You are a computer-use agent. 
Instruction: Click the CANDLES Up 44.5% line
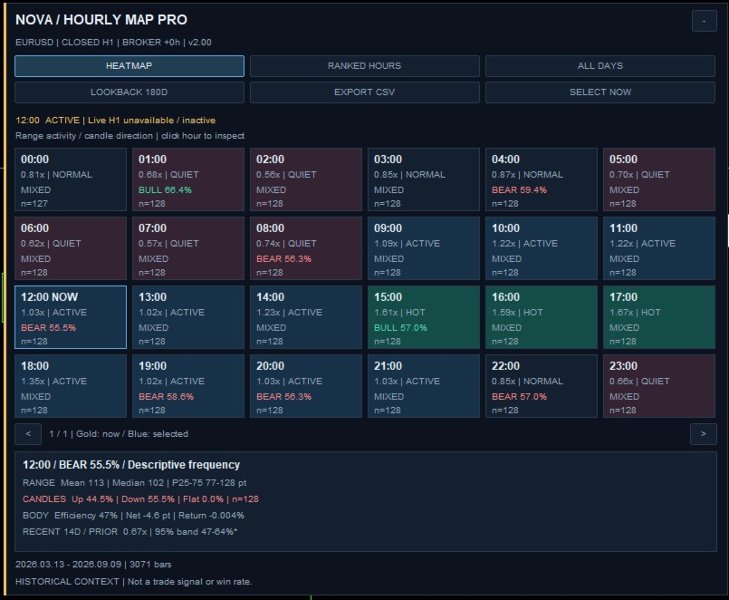[x=141, y=499]
